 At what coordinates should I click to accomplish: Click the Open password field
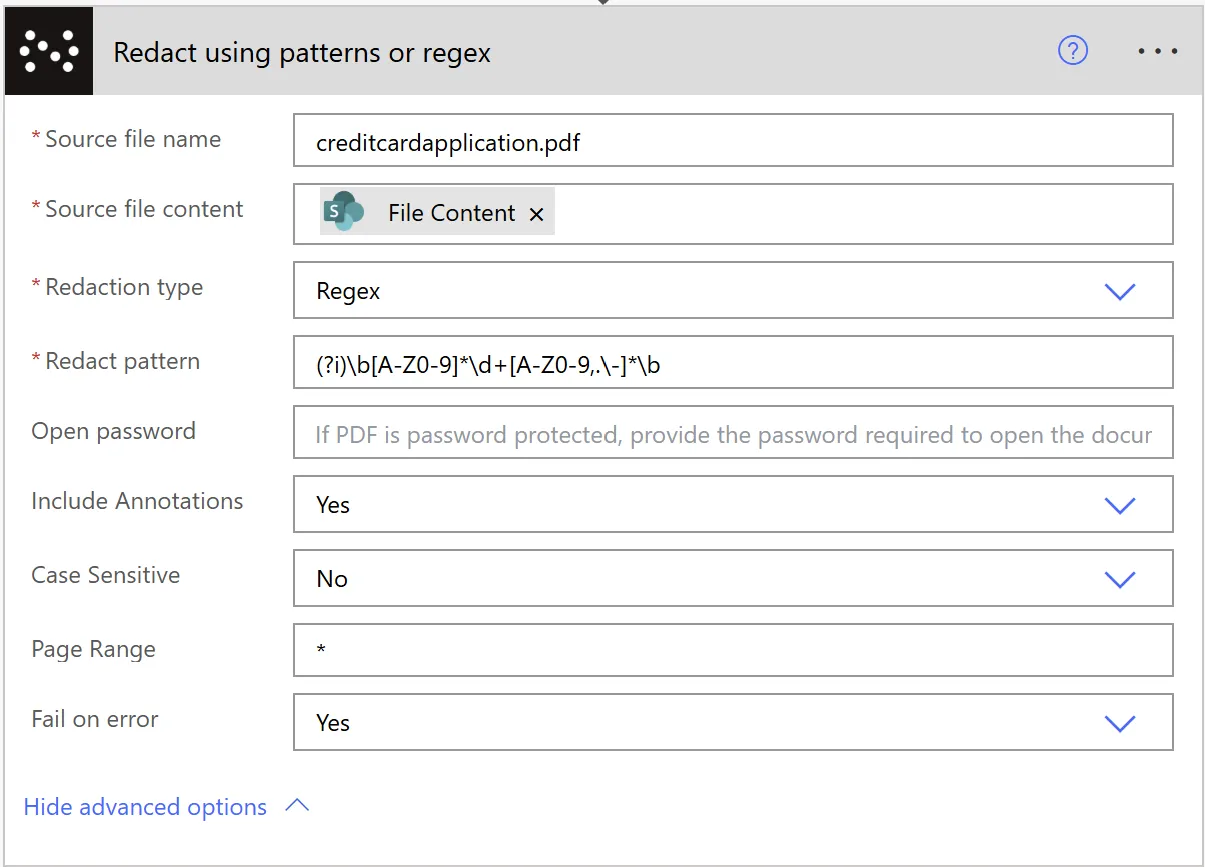tap(733, 432)
